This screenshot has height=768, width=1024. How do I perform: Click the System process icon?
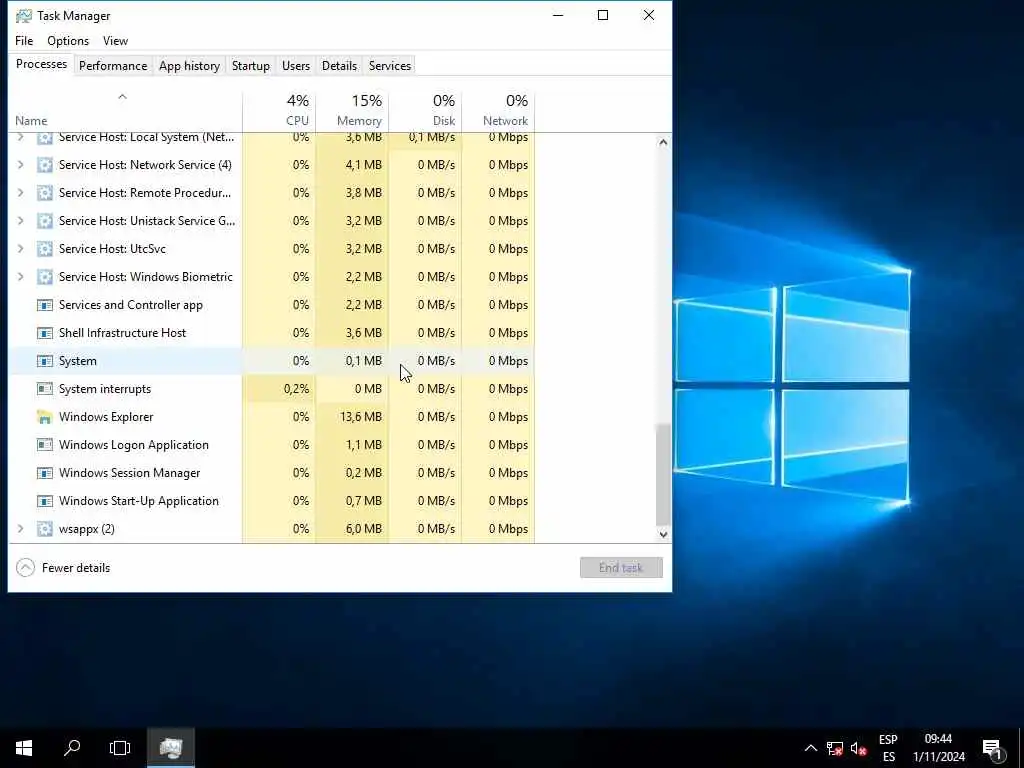(x=44, y=361)
